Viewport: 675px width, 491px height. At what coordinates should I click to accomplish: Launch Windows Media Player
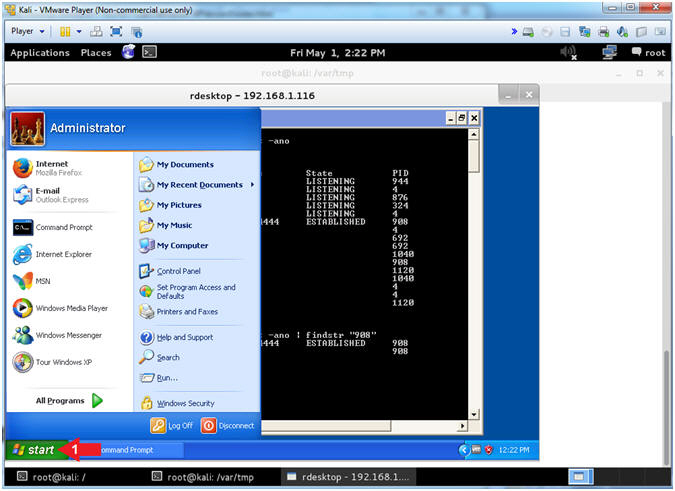[60, 308]
